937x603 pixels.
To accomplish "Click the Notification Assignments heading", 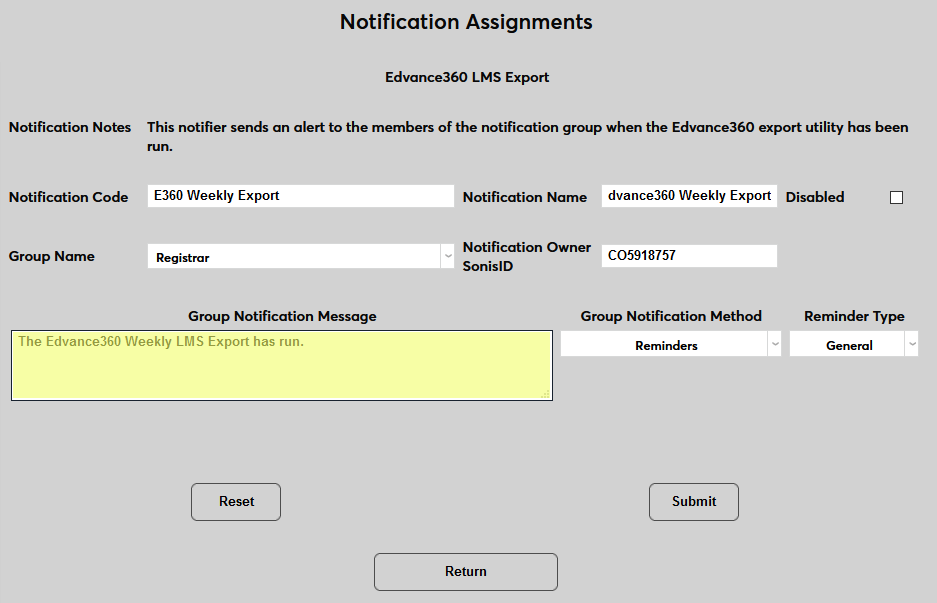I will click(x=466, y=22).
